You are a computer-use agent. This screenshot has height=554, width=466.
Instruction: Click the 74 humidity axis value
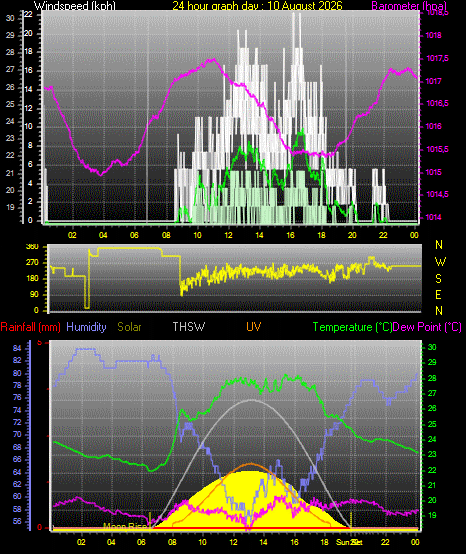[17, 411]
